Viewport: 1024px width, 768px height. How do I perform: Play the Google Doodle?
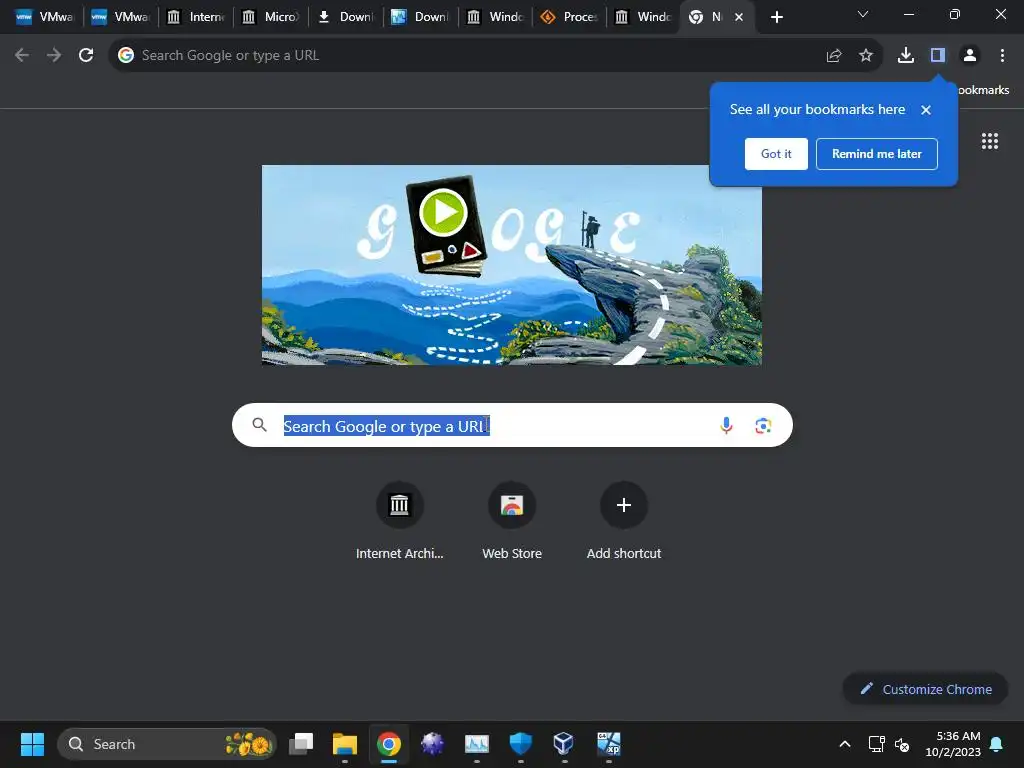coord(443,213)
